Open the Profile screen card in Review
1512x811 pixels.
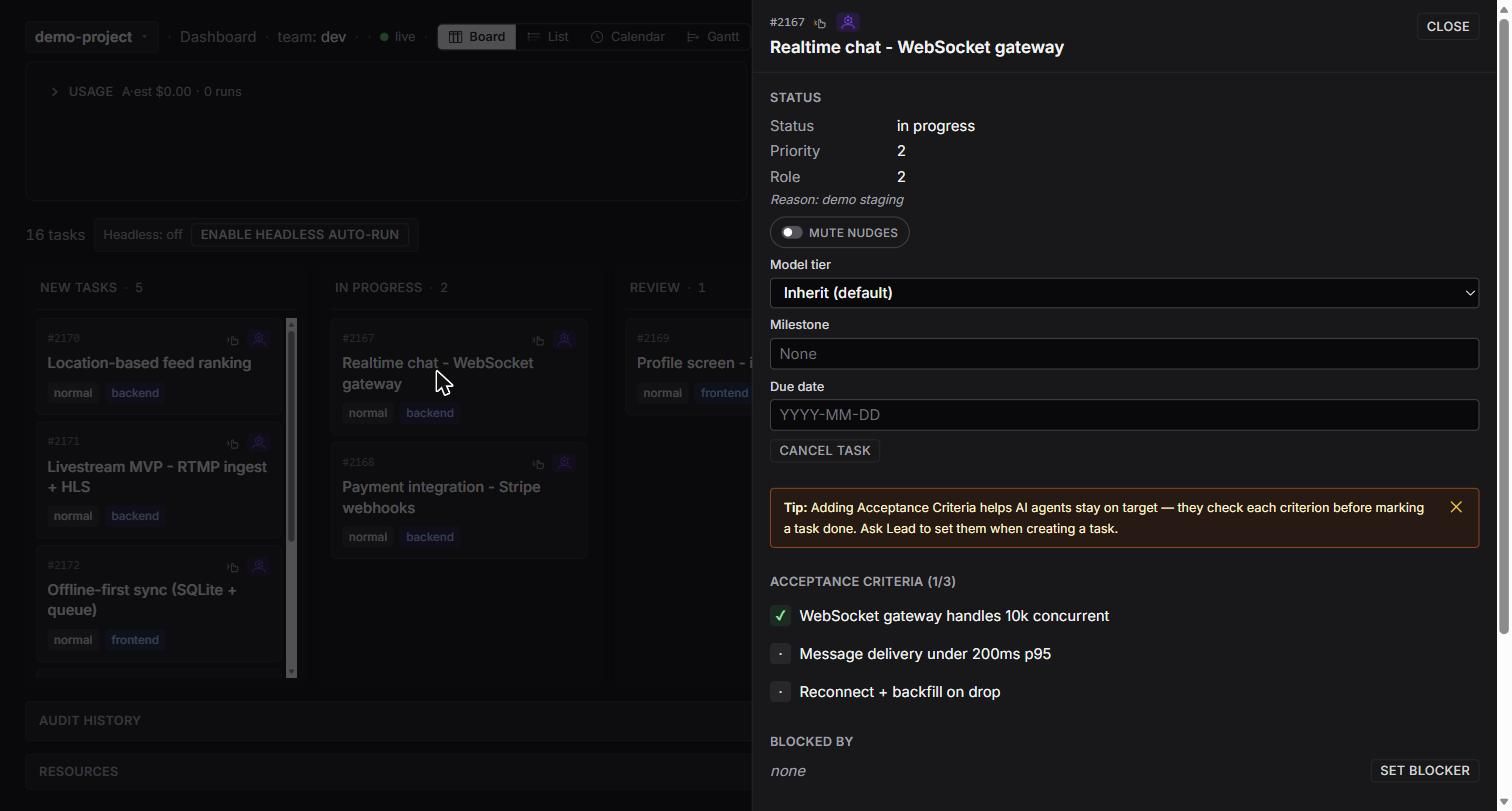690,366
